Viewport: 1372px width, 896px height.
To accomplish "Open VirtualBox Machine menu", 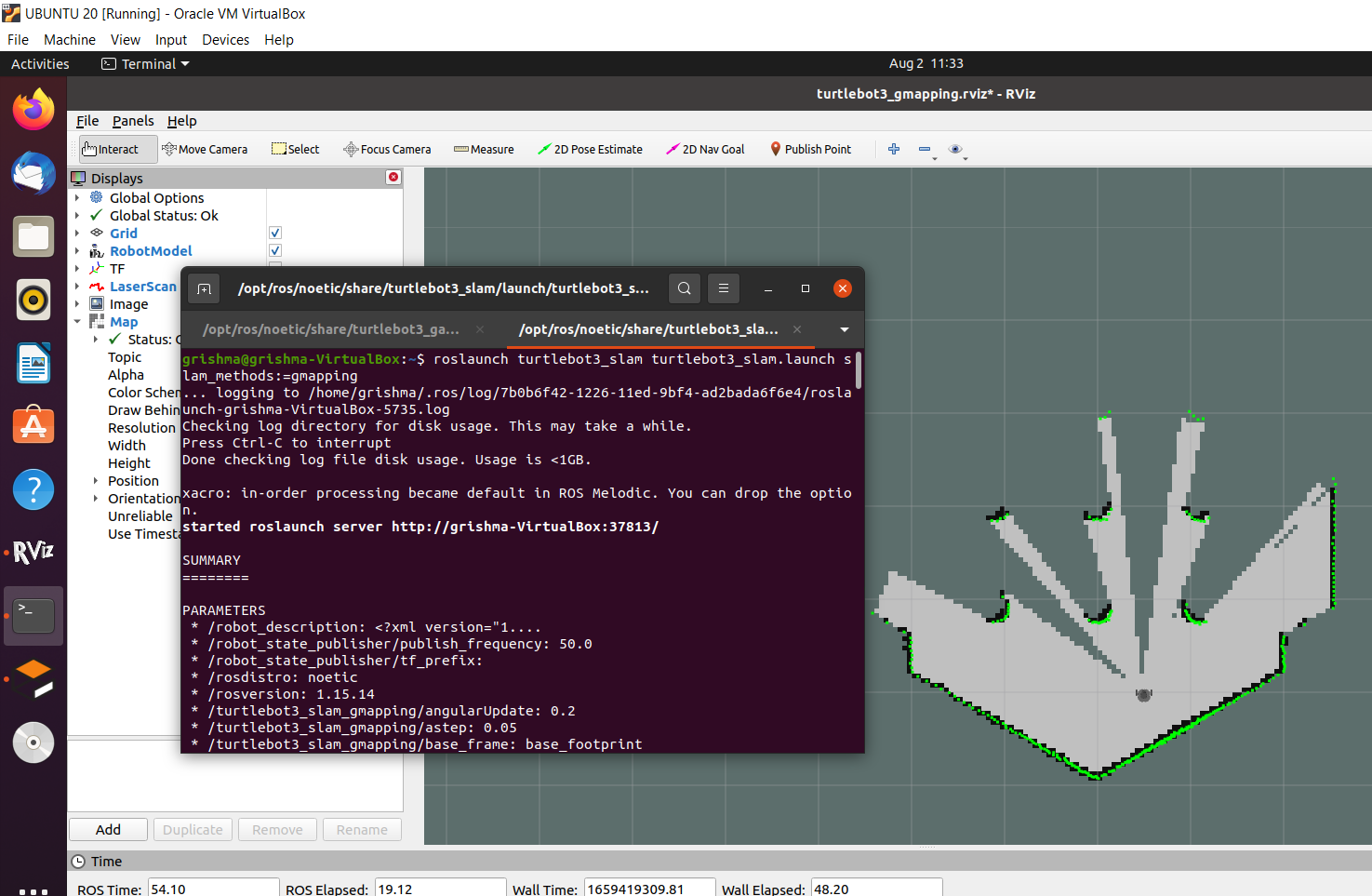I will tap(70, 39).
